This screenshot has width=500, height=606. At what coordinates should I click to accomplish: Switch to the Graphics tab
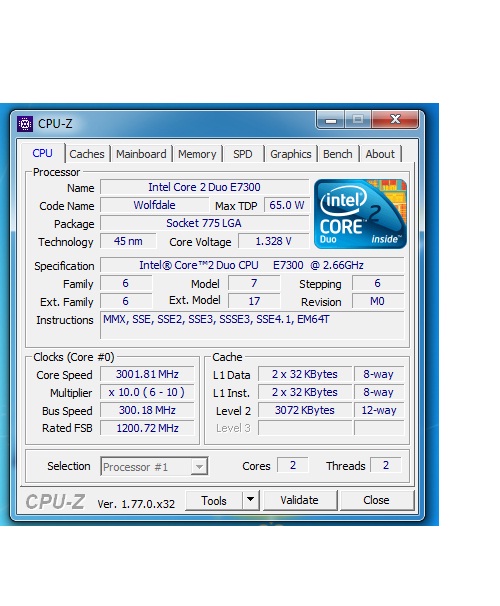(x=291, y=154)
